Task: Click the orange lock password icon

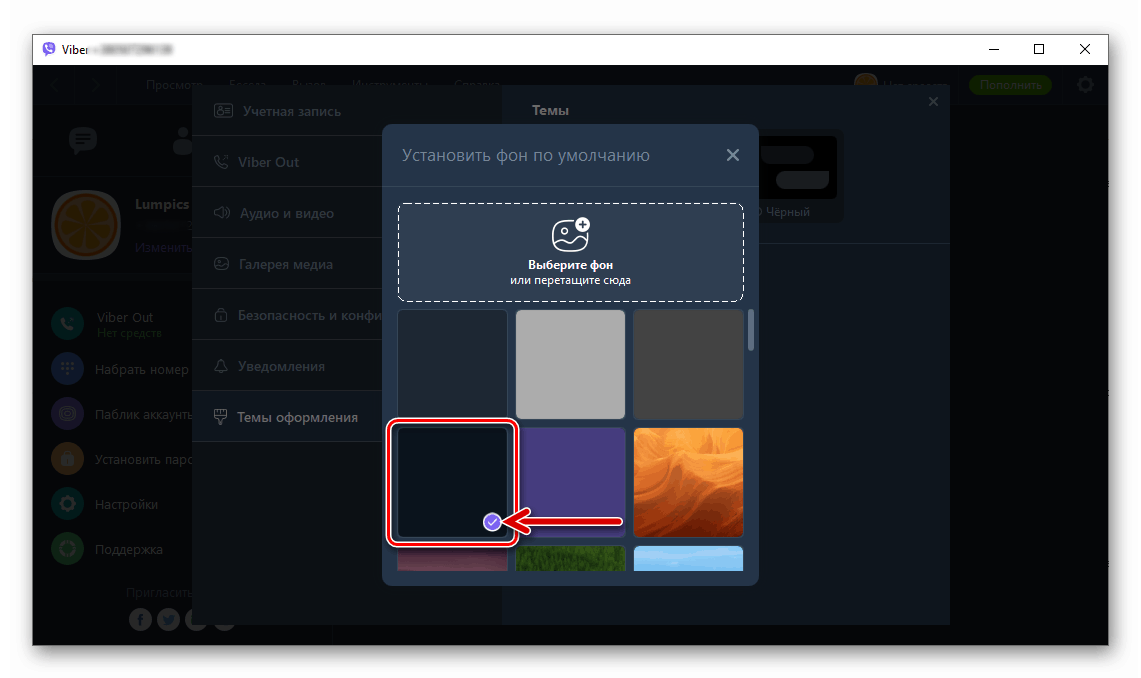Action: point(68,459)
